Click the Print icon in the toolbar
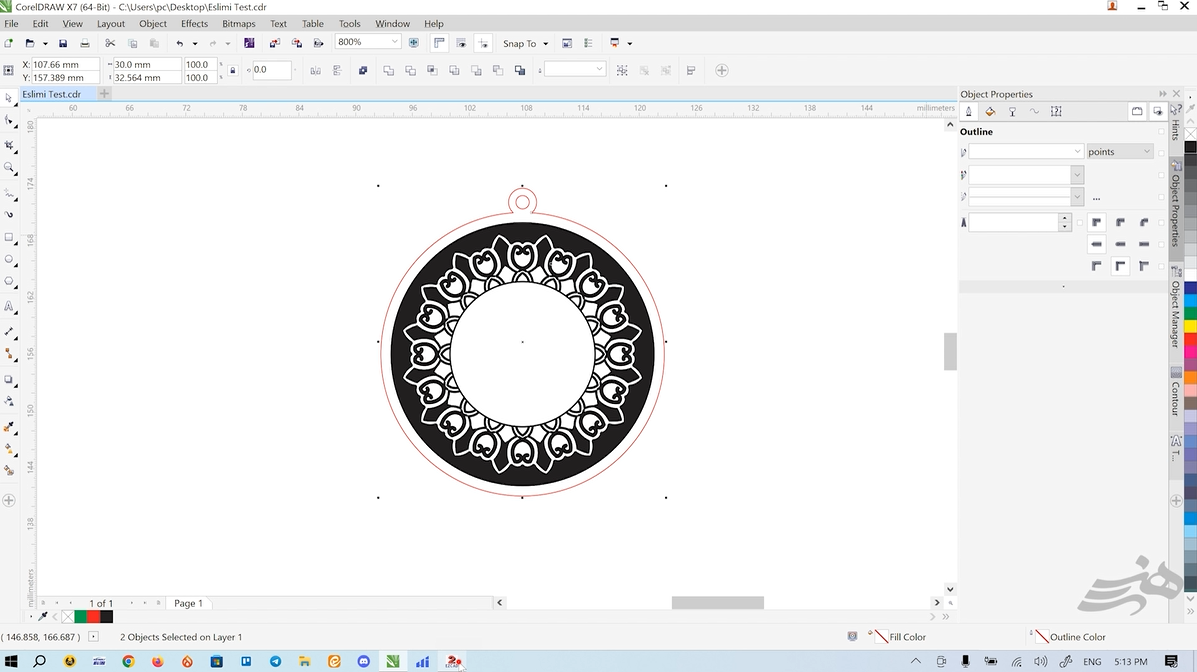 point(85,43)
